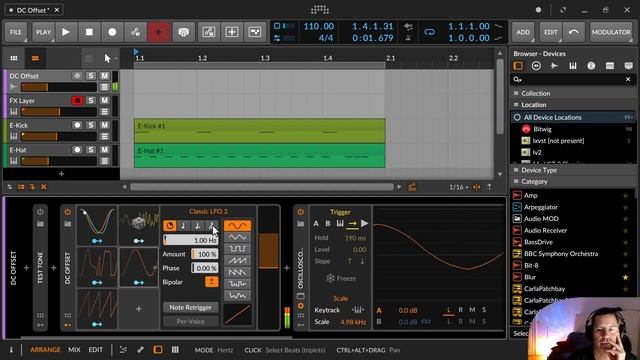The height and width of the screenshot is (360, 640).
Task: Select sawtooth up waveform in Classic LFO
Action: tap(237, 260)
